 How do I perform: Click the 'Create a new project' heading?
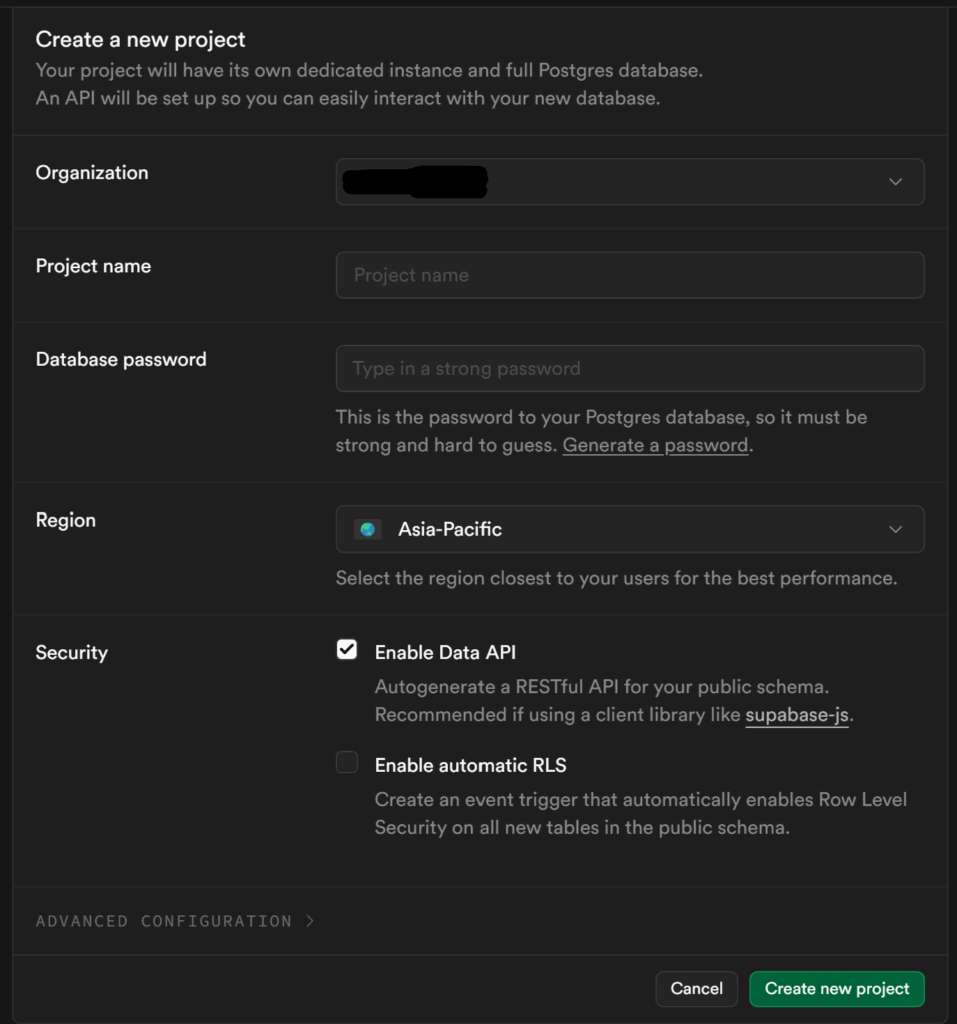point(140,40)
